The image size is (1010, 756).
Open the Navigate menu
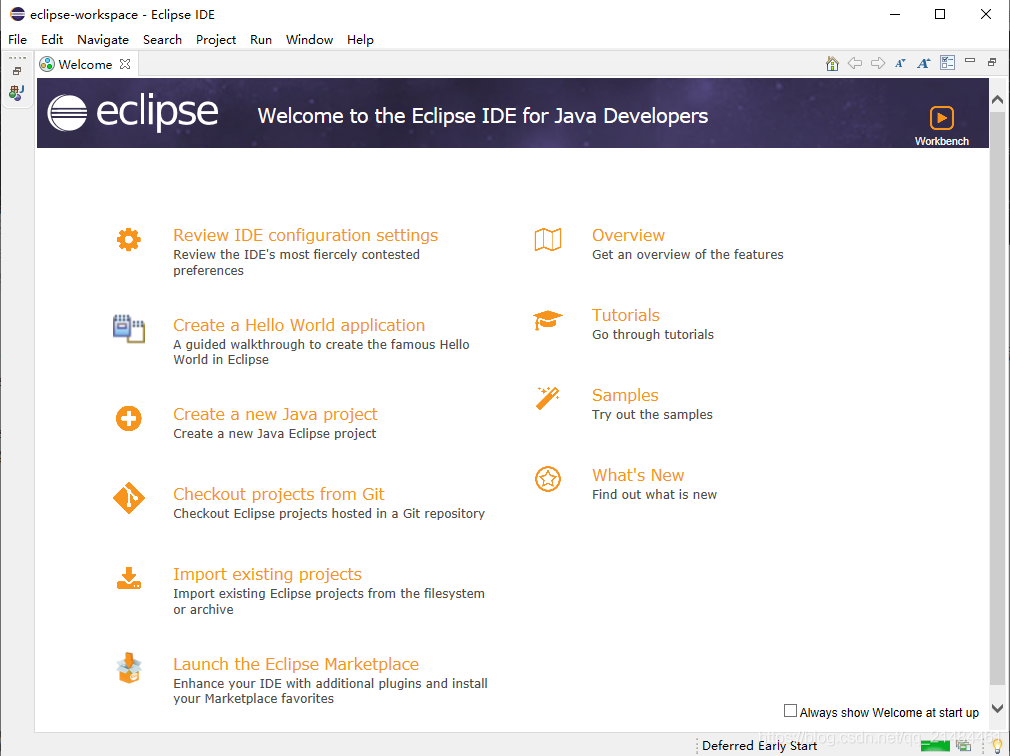(x=103, y=39)
